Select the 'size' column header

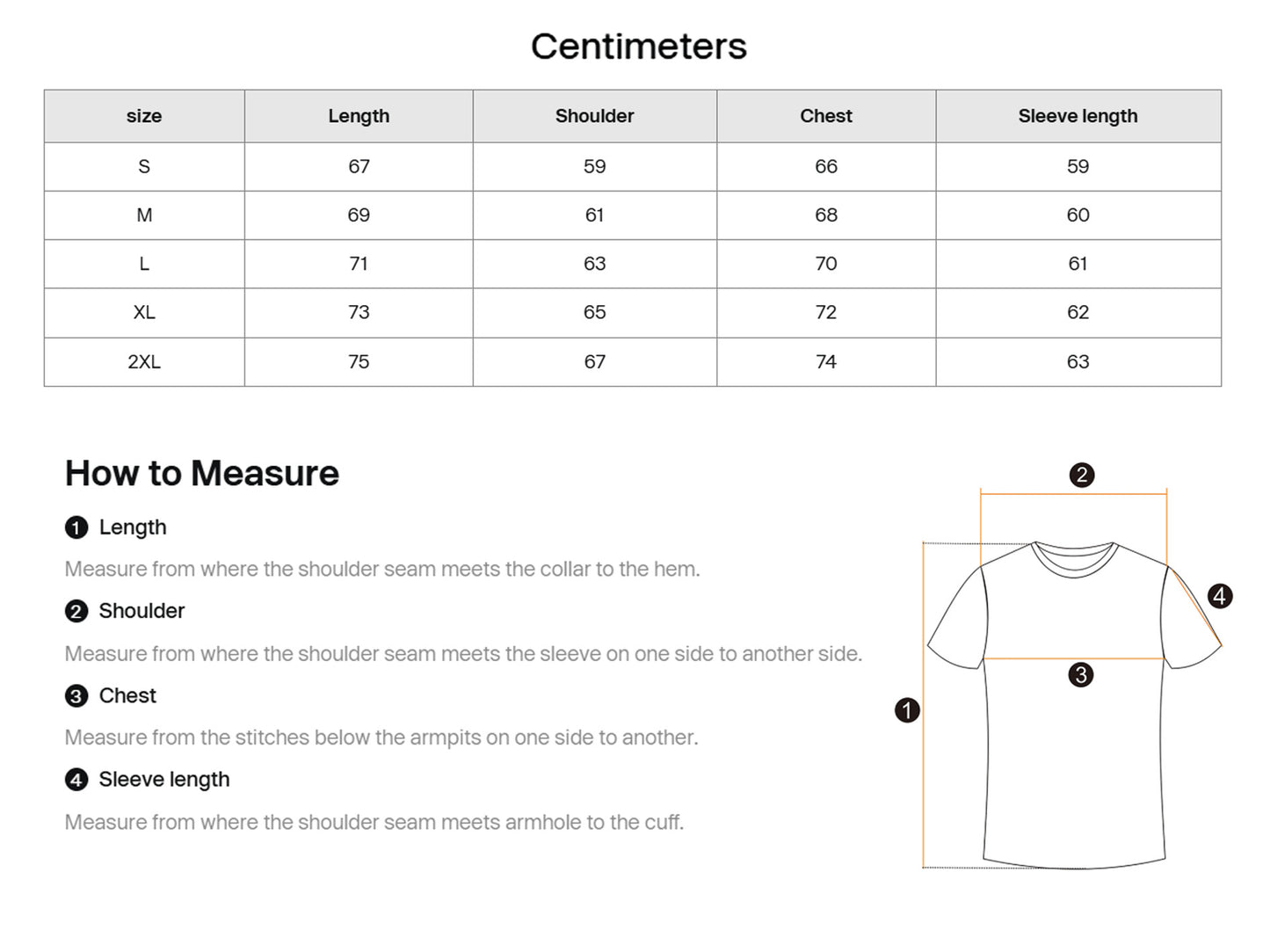click(144, 116)
